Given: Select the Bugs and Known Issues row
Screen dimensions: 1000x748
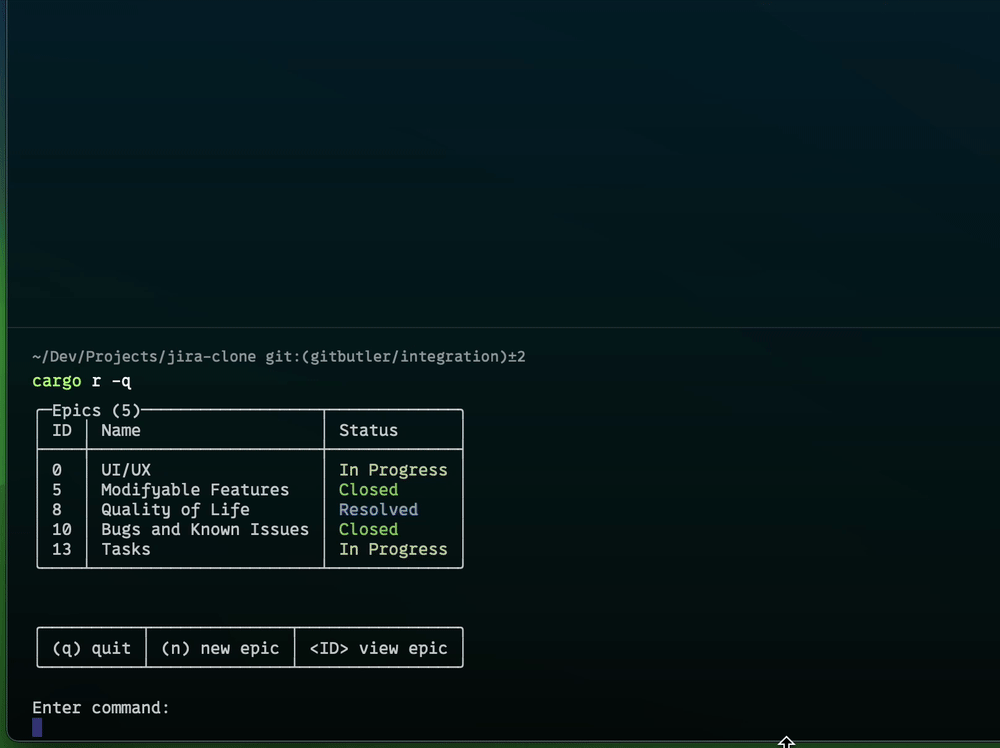Looking at the screenshot, I should pyautogui.click(x=250, y=529).
